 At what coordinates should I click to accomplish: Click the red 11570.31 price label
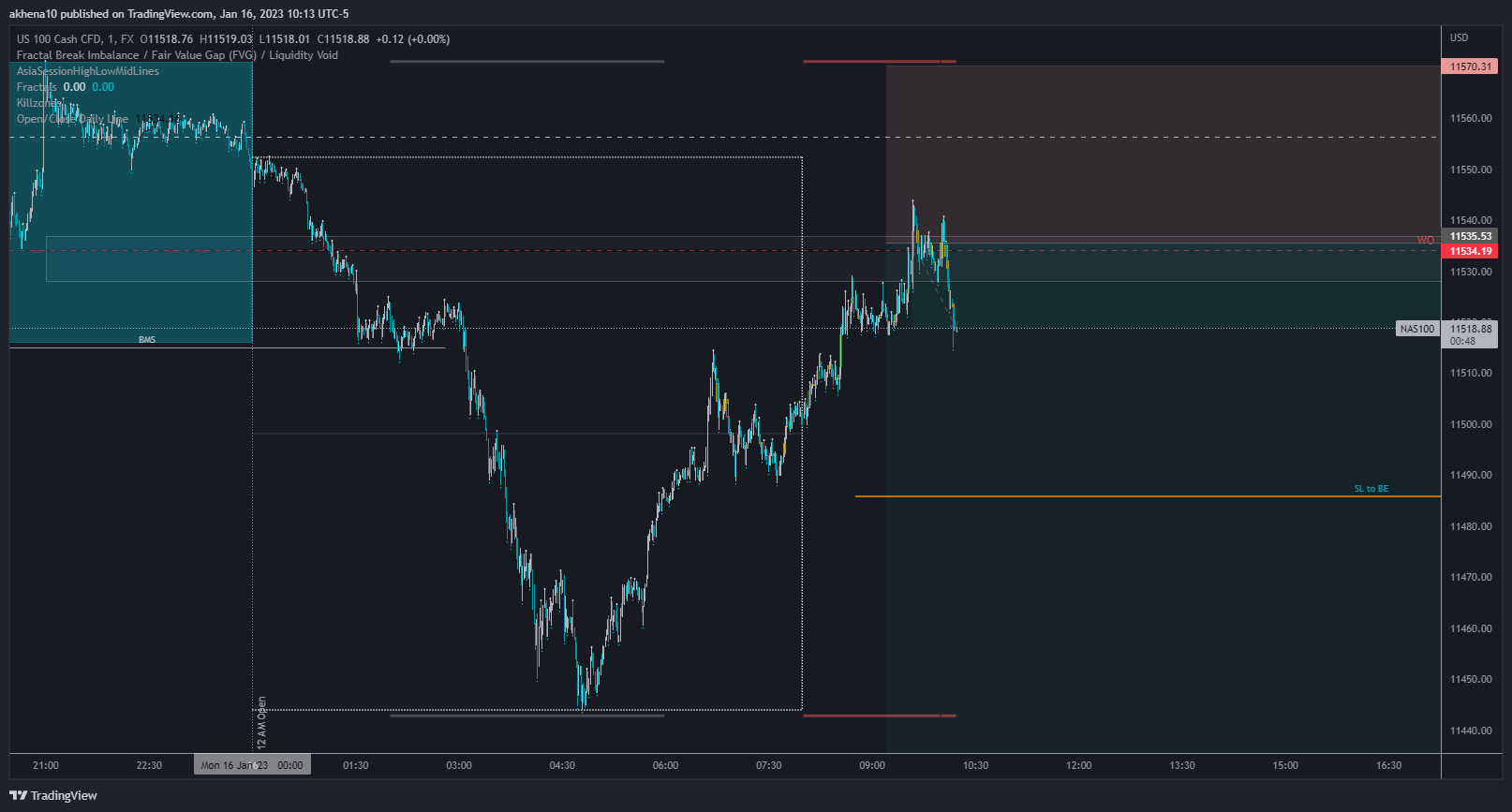1469,66
